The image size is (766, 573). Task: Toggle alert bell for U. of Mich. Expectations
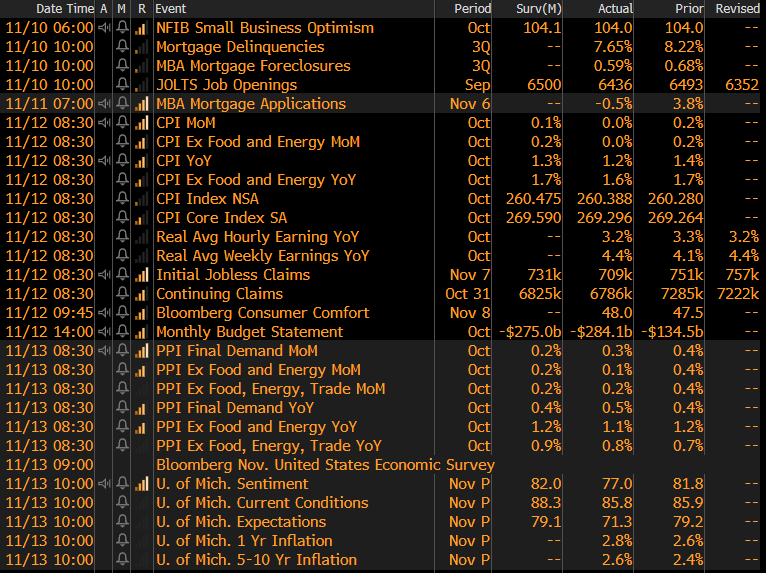point(123,522)
